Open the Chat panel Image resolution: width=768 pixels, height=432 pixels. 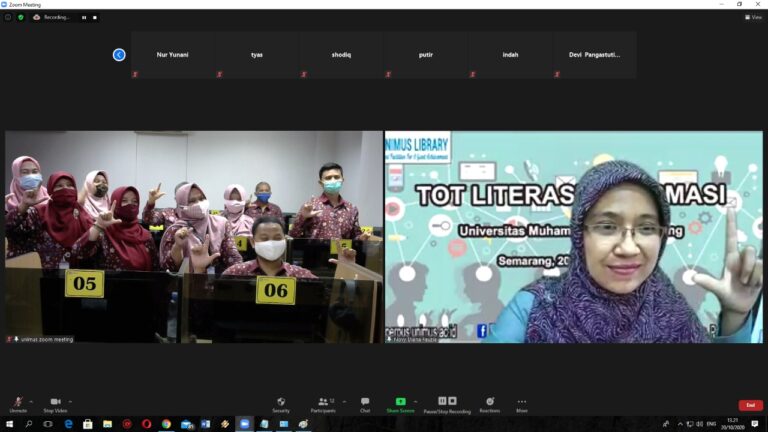click(x=365, y=402)
